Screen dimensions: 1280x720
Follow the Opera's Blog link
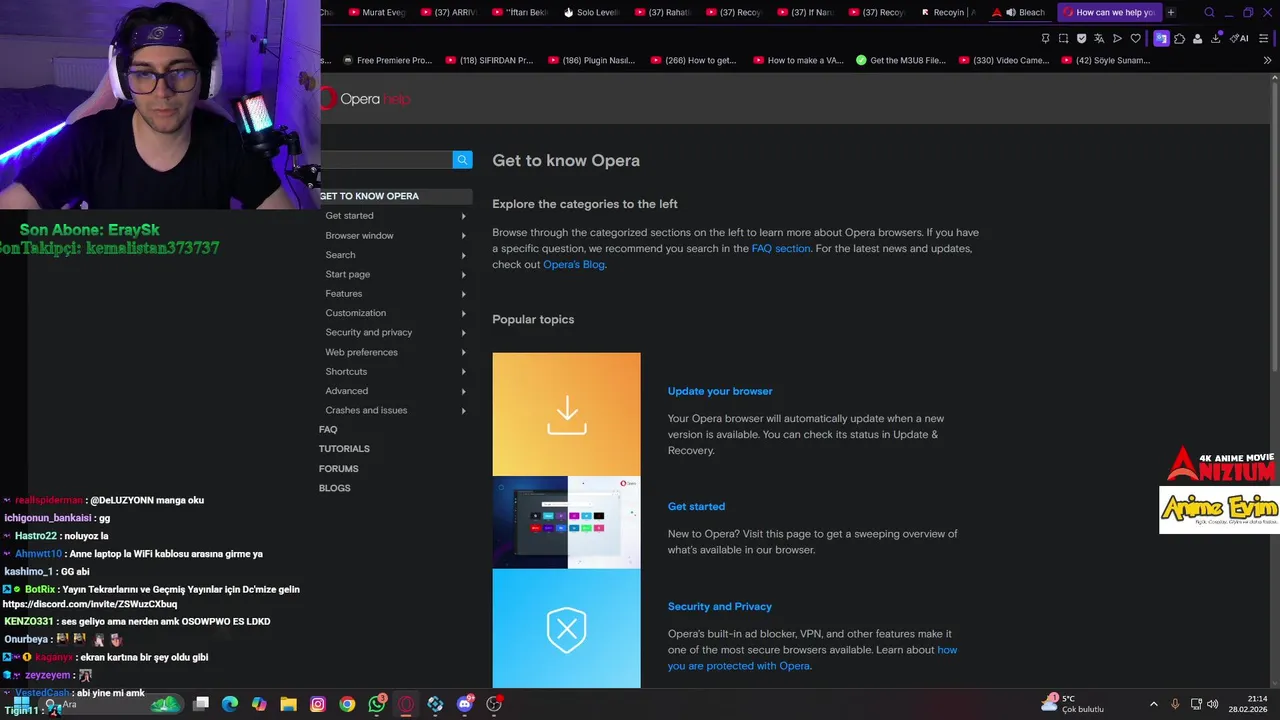(x=574, y=264)
